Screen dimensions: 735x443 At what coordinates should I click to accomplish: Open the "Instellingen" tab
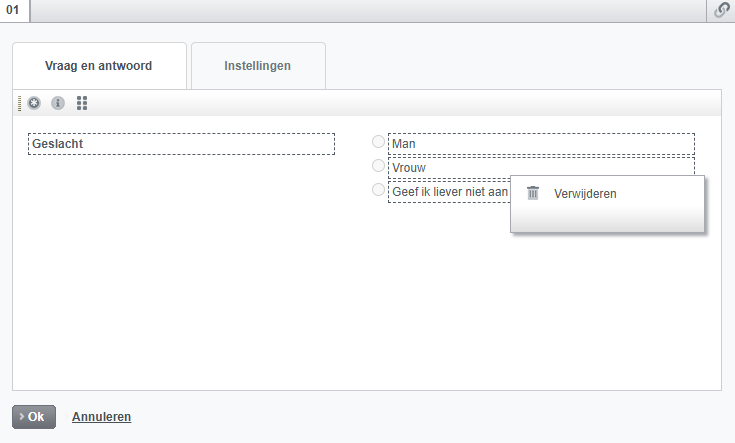pyautogui.click(x=258, y=66)
